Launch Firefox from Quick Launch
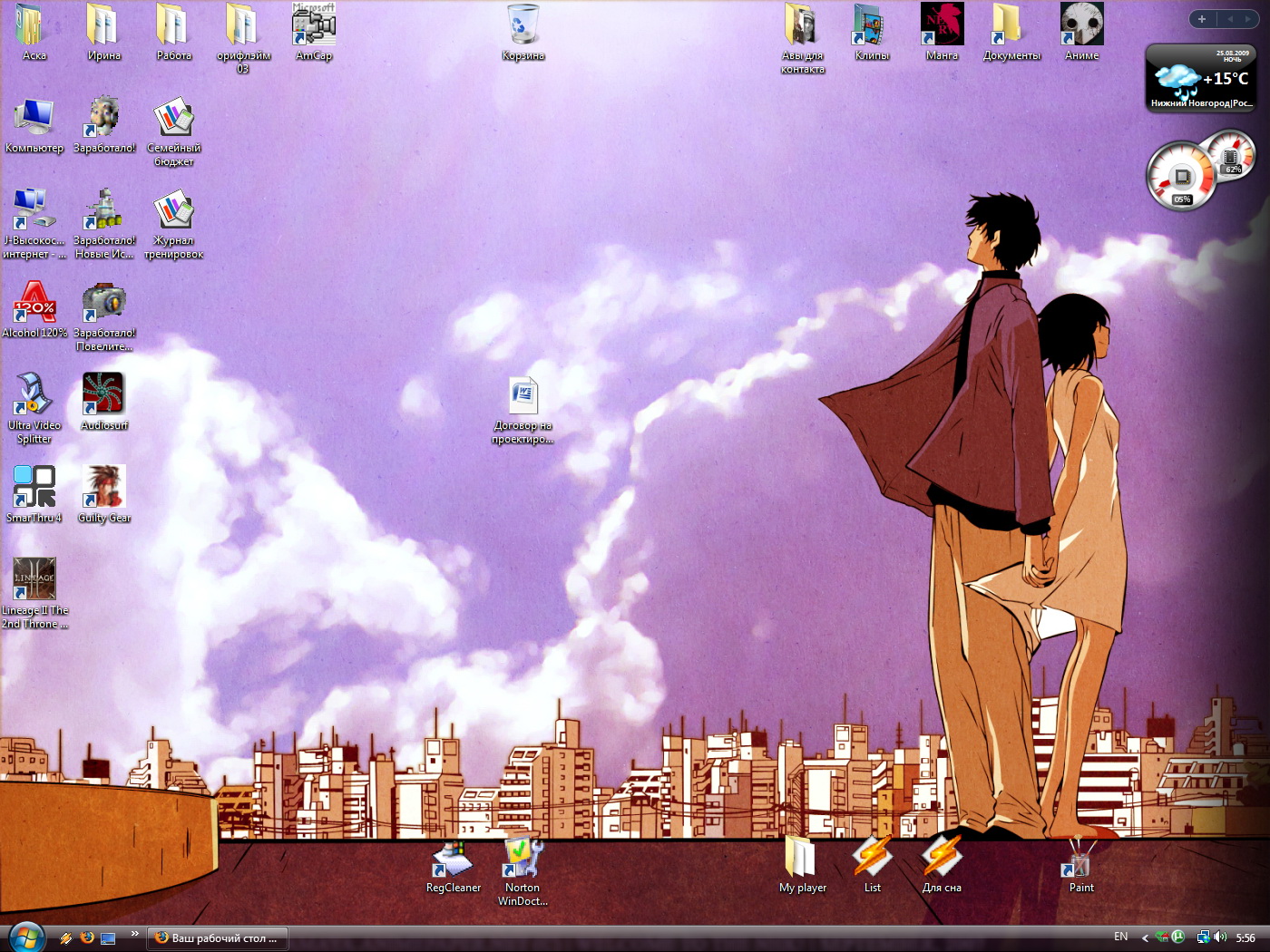Image resolution: width=1270 pixels, height=952 pixels. point(87,937)
